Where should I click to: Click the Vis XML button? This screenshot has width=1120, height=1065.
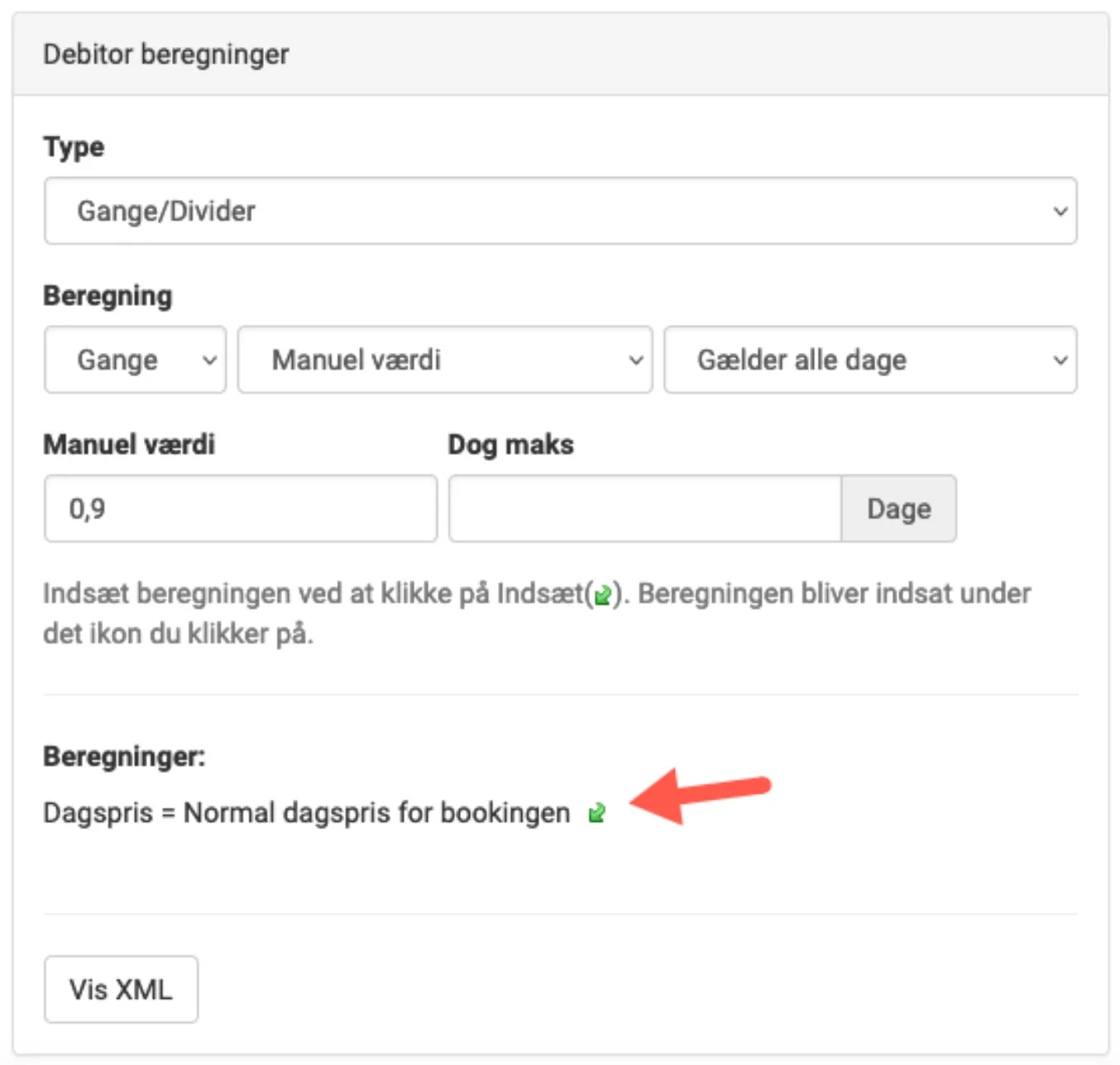(121, 989)
